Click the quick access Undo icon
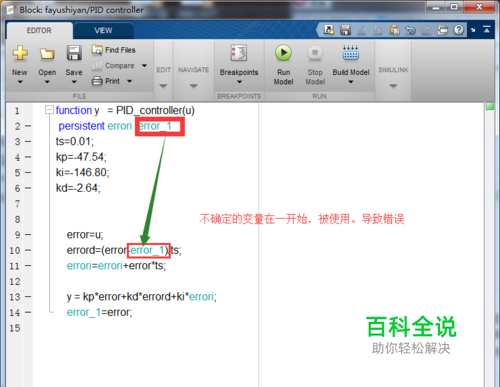 pos(410,30)
